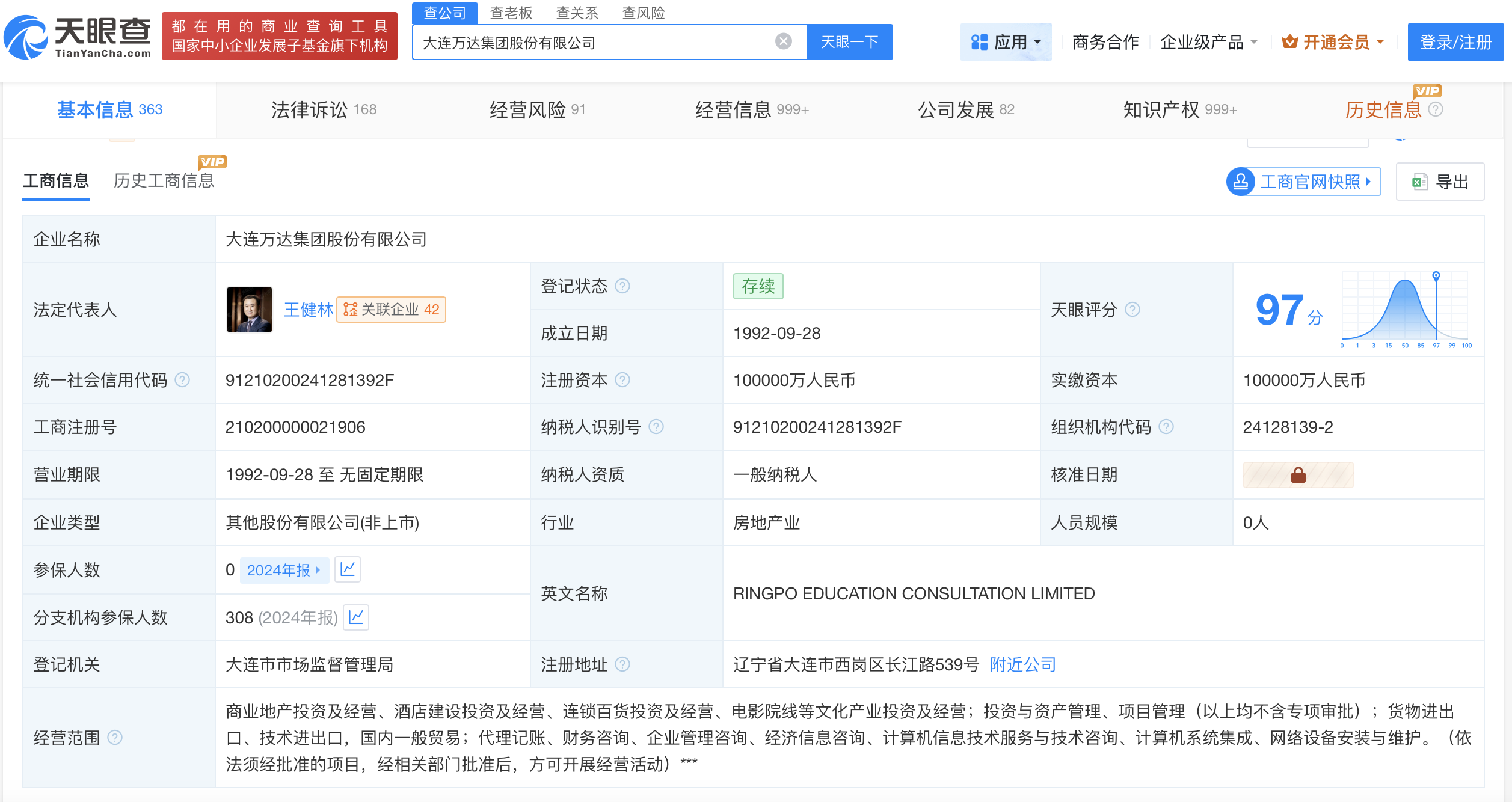Click the snapshot icon on 工商官网快照 button
Screen dimensions: 1512x802
1240,181
